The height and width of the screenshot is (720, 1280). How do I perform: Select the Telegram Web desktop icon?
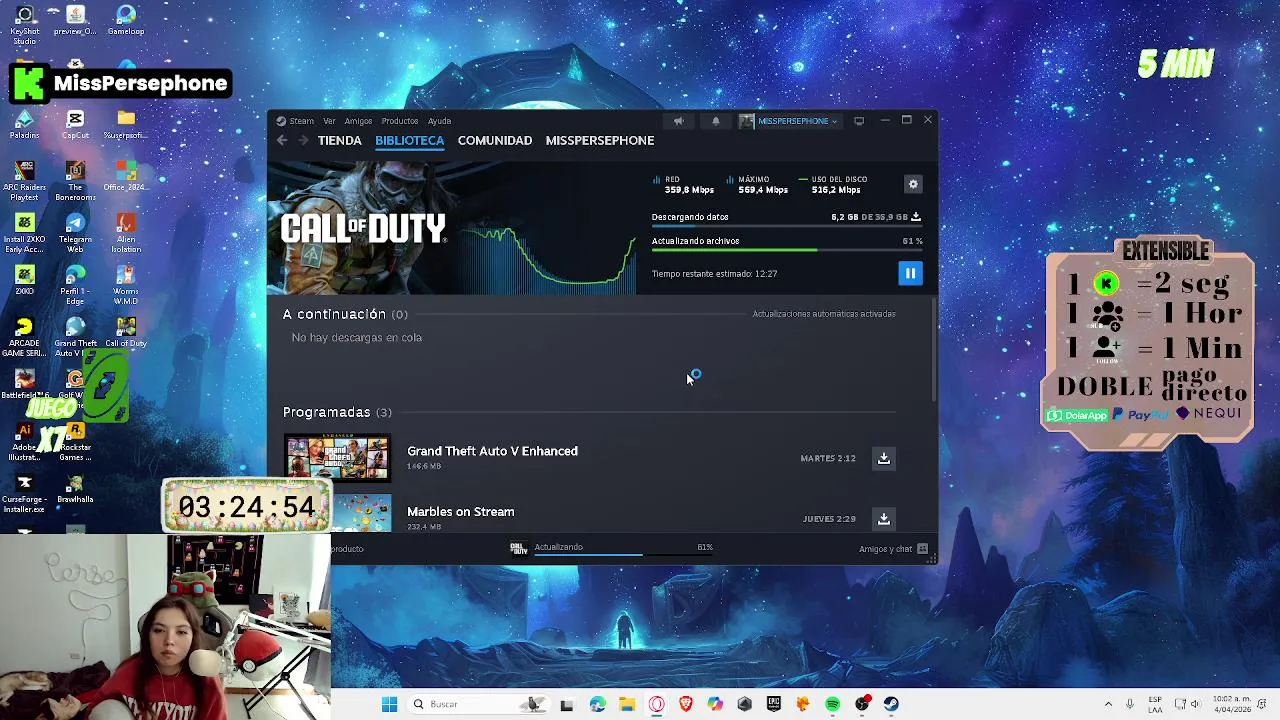(75, 233)
